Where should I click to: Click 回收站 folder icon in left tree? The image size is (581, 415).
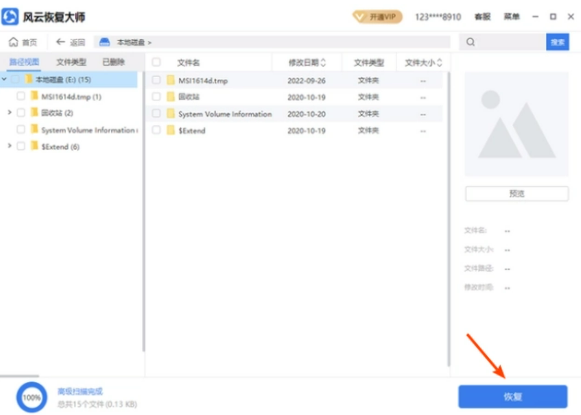pos(34,112)
